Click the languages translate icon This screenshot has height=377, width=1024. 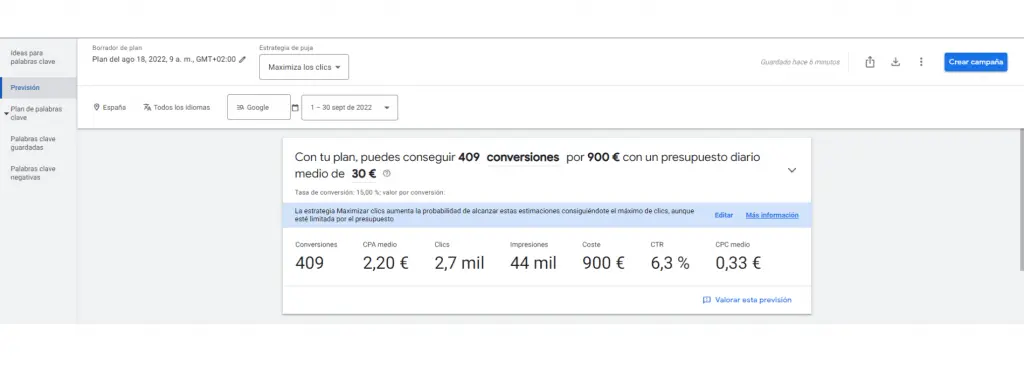(x=147, y=107)
